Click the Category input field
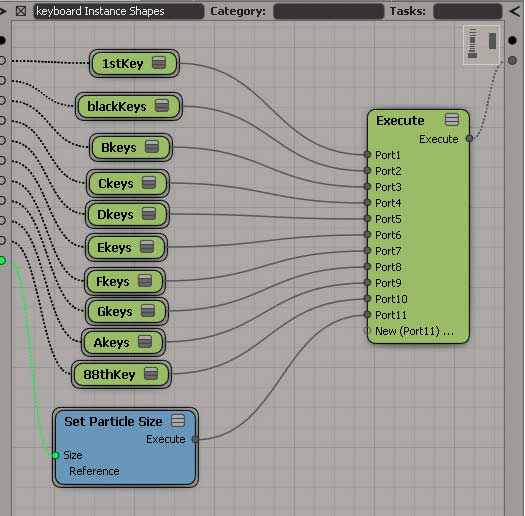This screenshot has width=525, height=516. click(328, 11)
